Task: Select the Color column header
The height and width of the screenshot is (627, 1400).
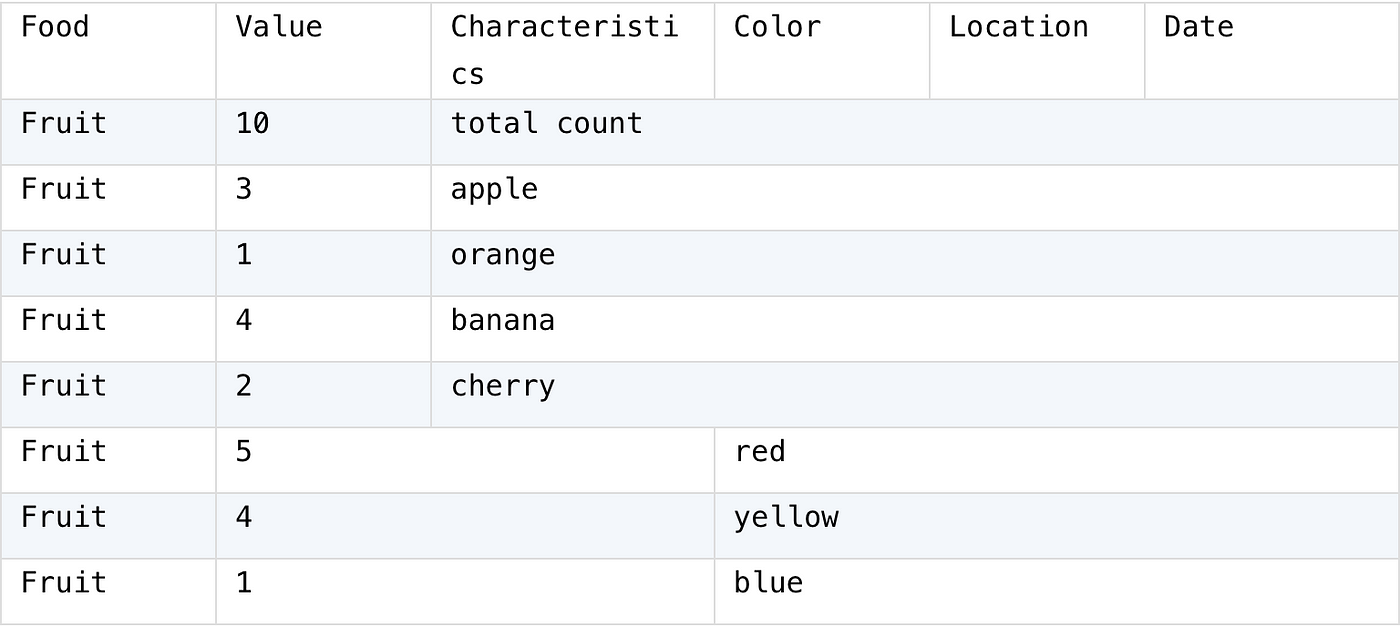Action: coord(822,51)
